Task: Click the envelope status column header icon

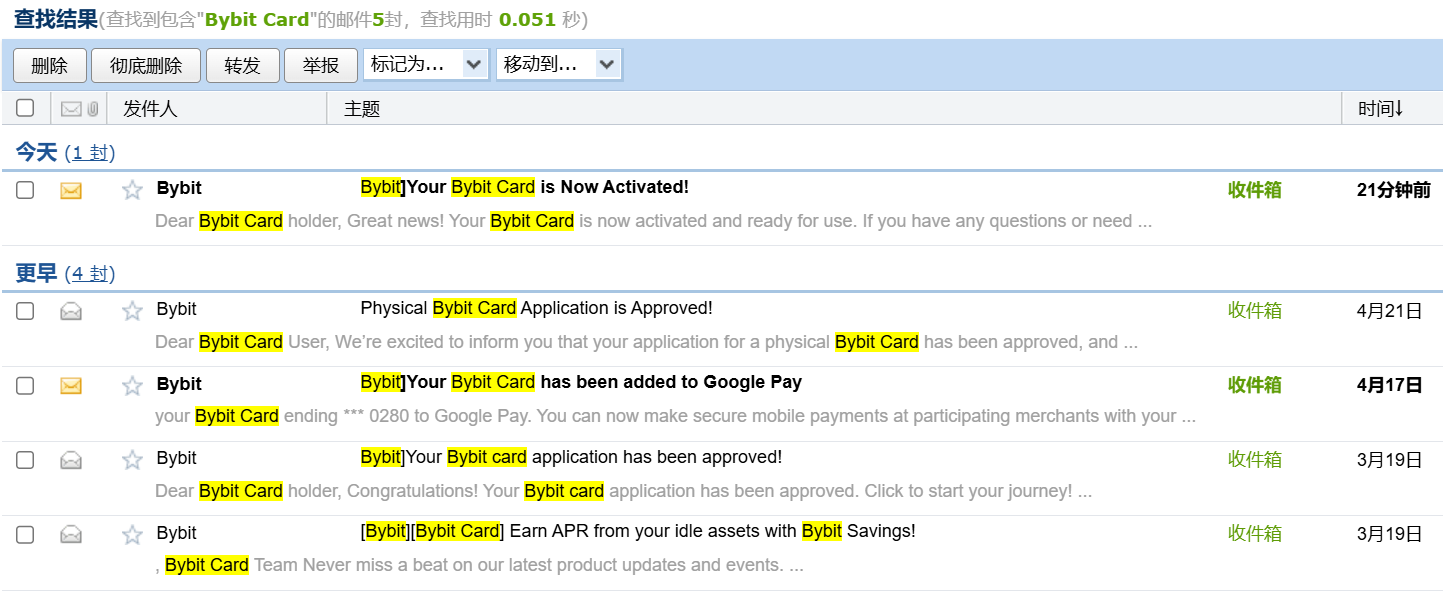Action: click(71, 109)
